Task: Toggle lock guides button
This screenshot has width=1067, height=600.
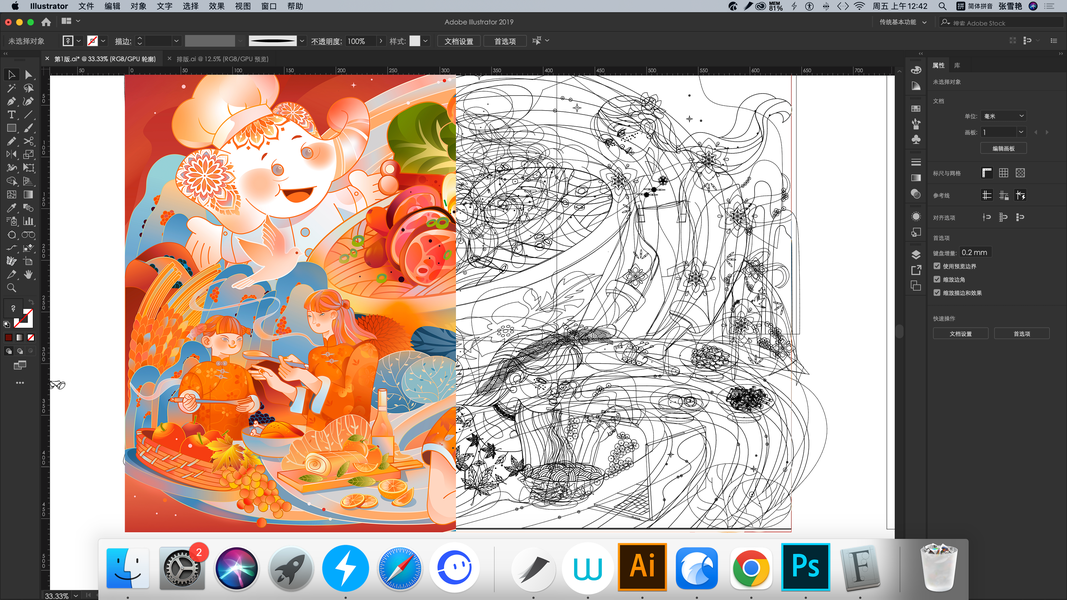Action: tap(1004, 195)
